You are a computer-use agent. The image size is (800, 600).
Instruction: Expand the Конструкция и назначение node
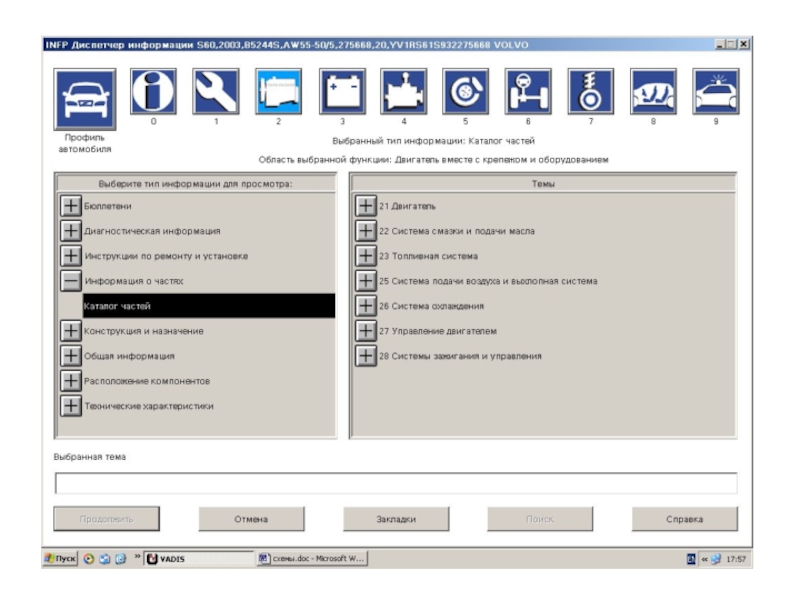(71, 331)
